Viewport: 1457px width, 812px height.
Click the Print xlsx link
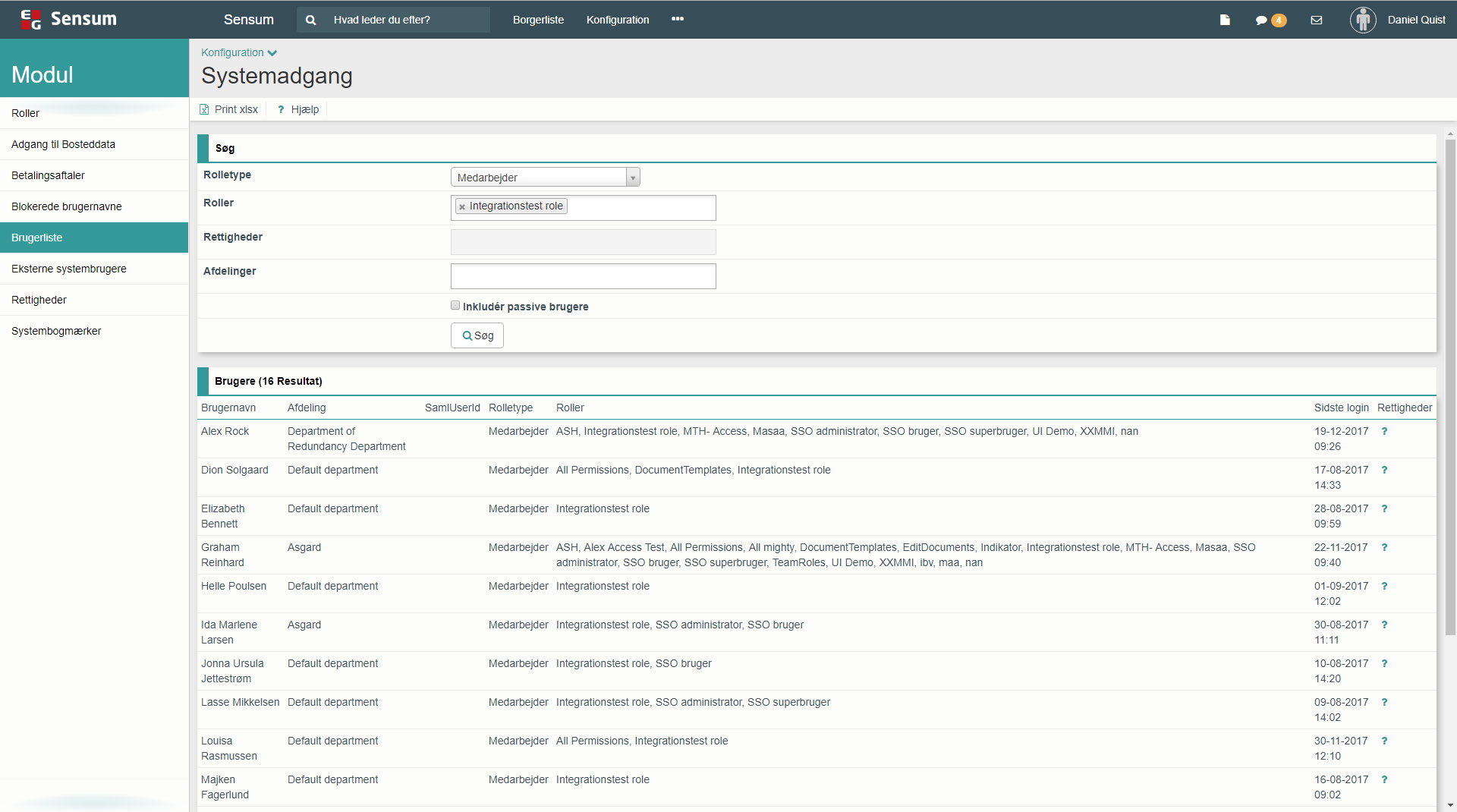236,109
